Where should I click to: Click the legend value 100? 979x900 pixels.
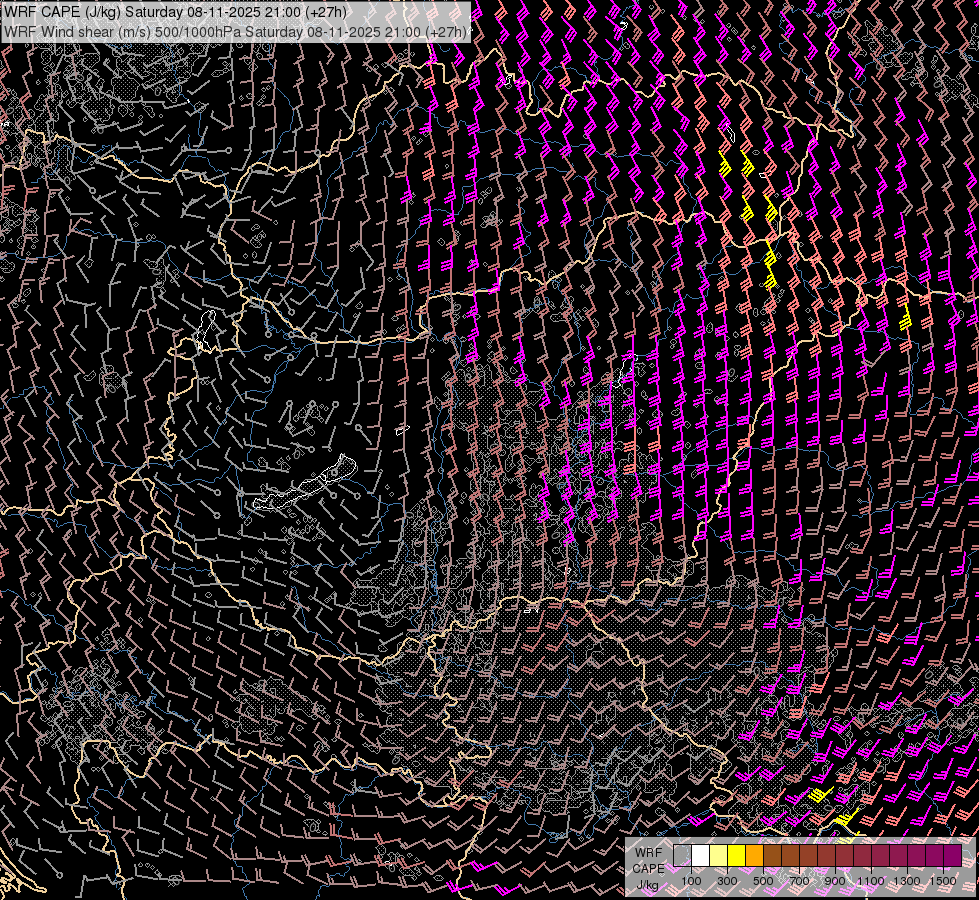click(x=691, y=881)
